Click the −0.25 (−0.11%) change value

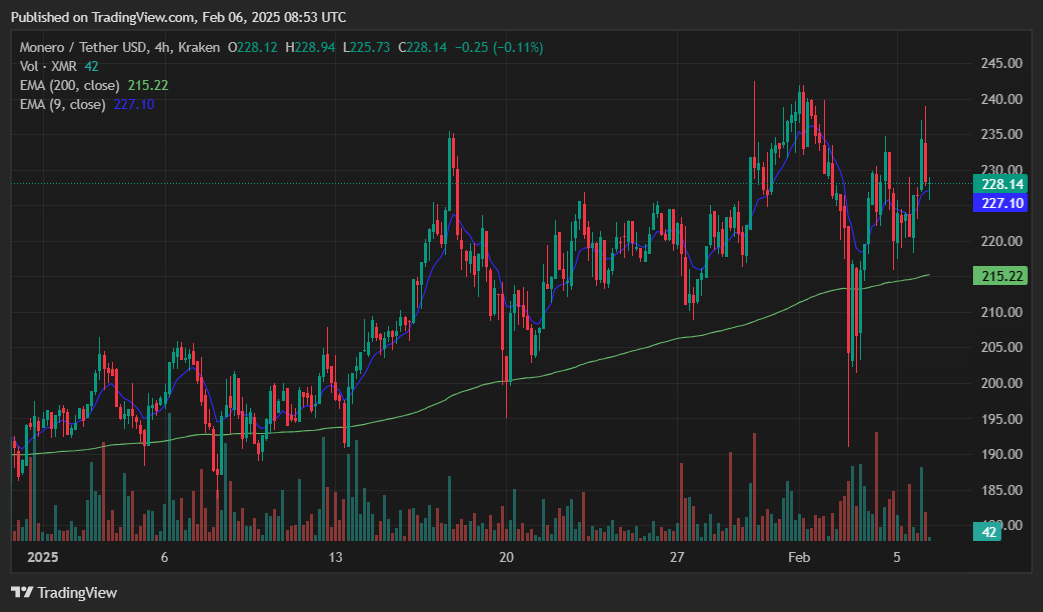coord(501,47)
